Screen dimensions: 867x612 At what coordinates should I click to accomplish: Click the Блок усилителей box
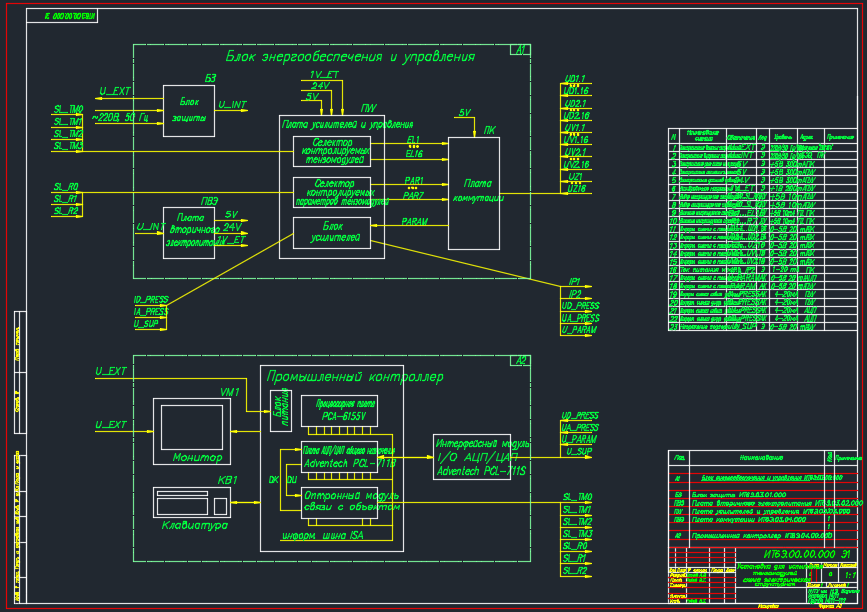pyautogui.click(x=331, y=233)
